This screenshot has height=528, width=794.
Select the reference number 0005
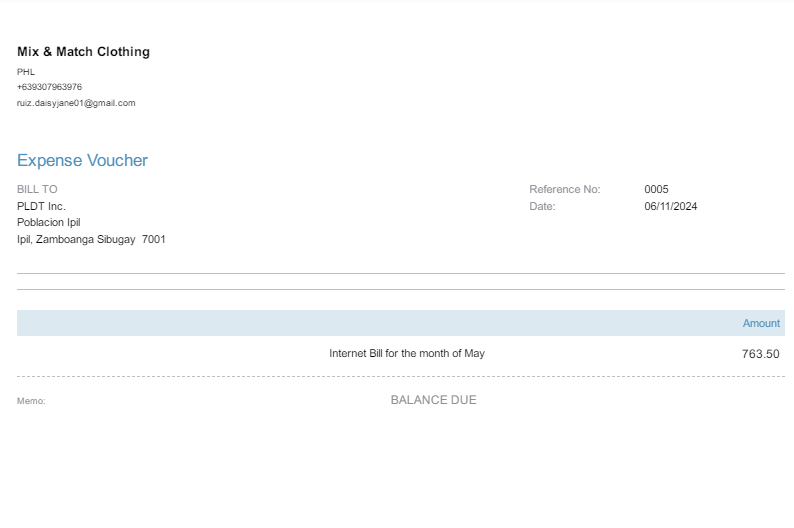point(656,189)
